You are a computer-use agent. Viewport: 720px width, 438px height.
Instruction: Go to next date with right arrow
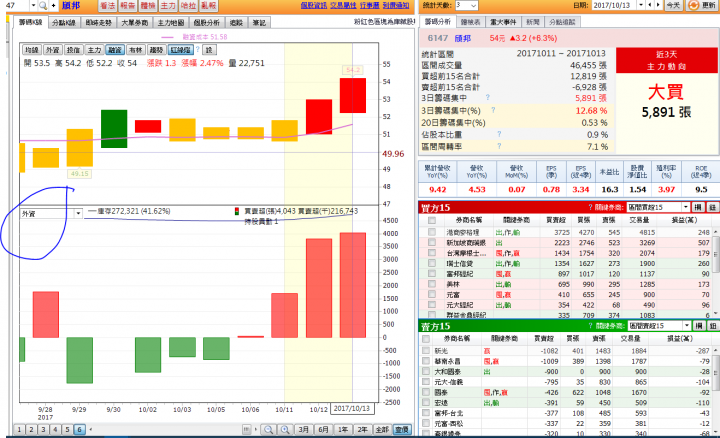tap(658, 5)
